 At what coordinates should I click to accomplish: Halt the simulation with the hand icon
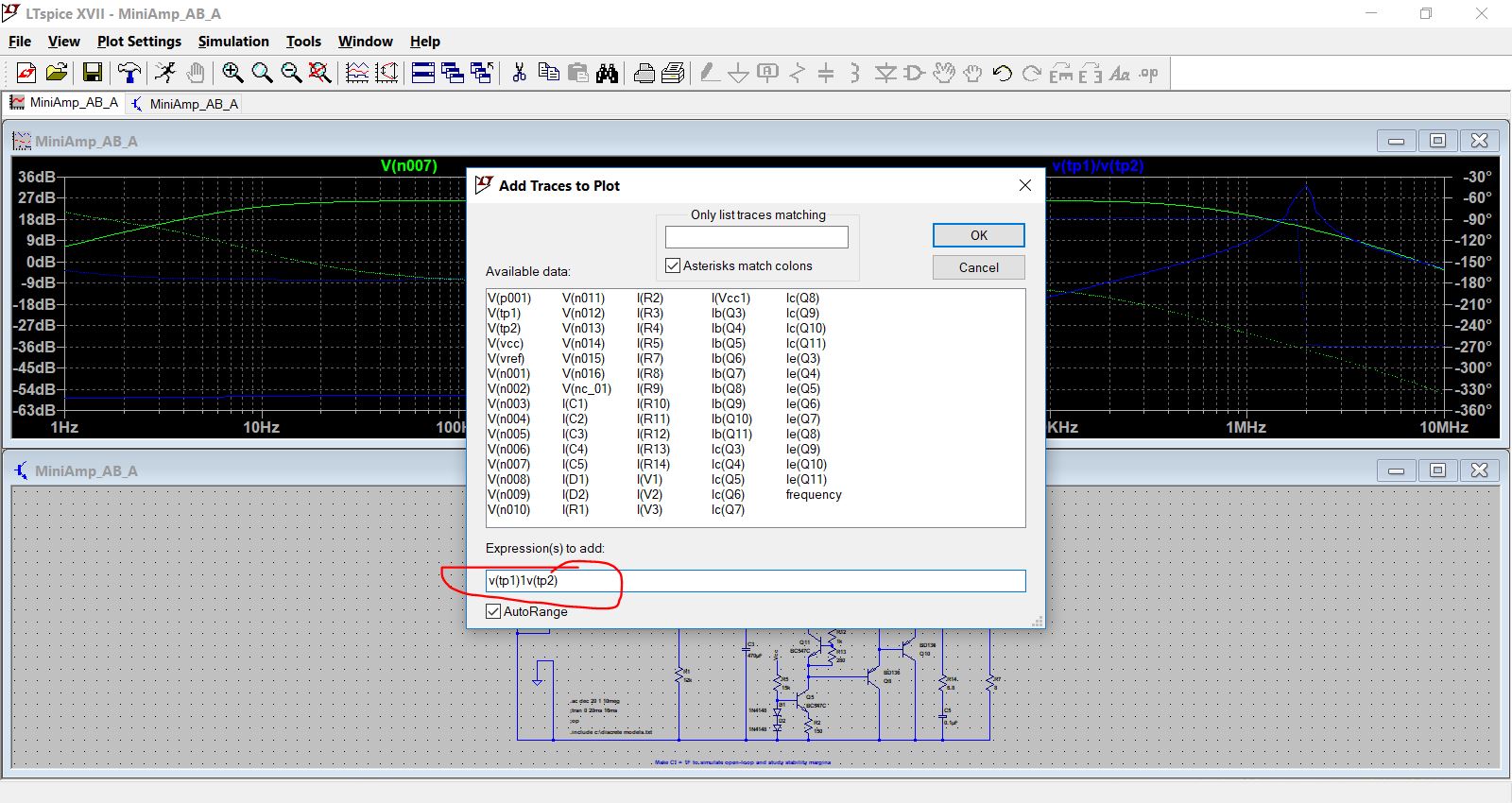(196, 73)
